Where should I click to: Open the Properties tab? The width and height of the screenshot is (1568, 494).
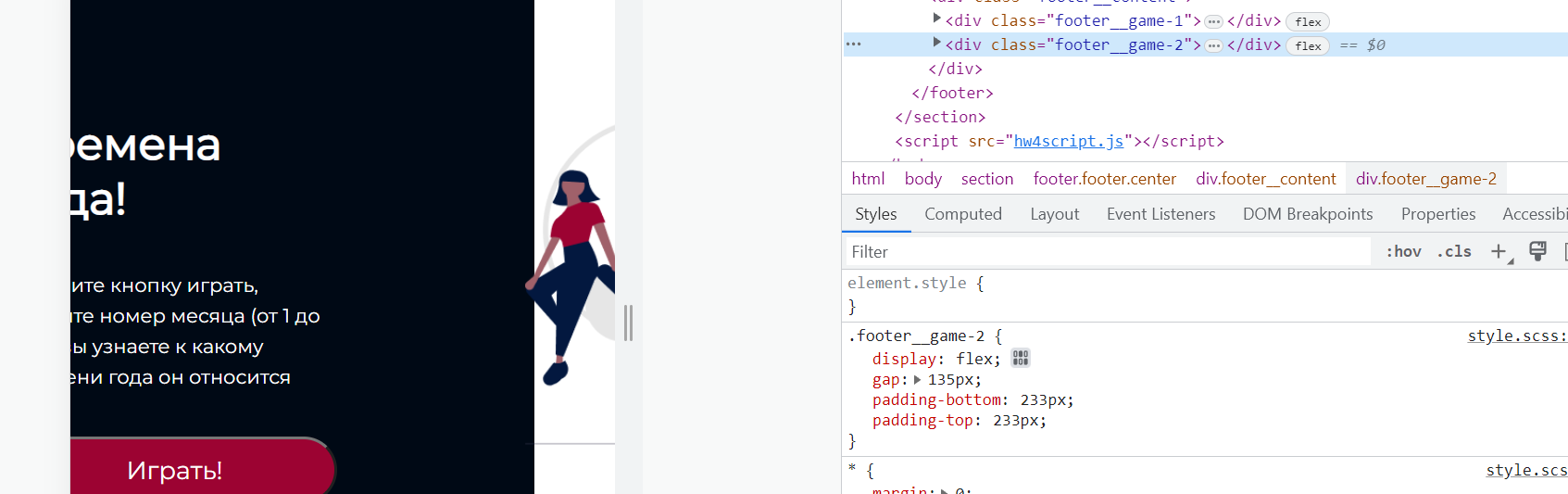point(1438,214)
